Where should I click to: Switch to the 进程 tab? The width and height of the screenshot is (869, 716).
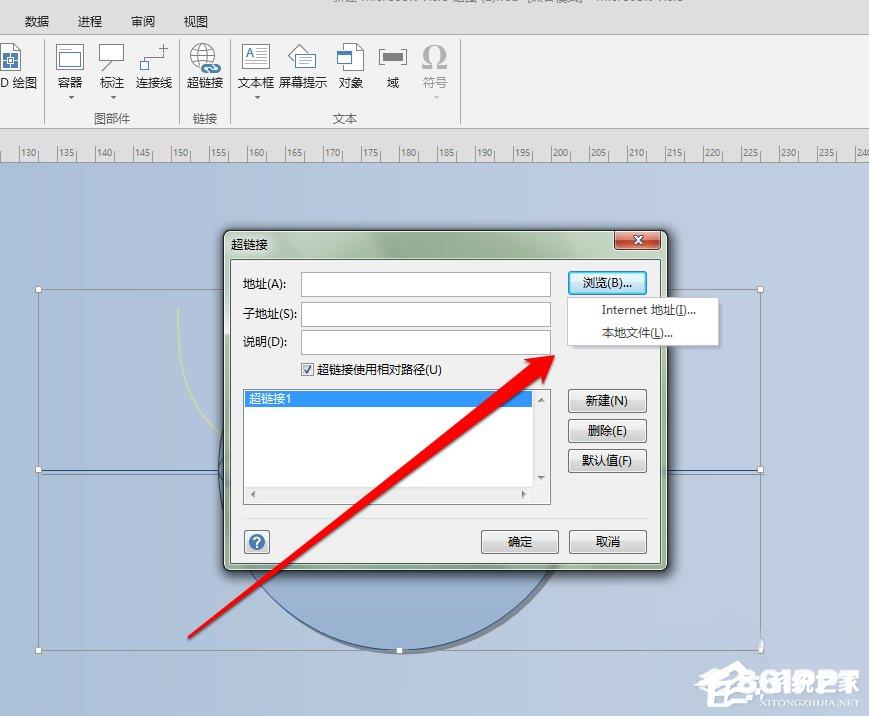coord(90,22)
